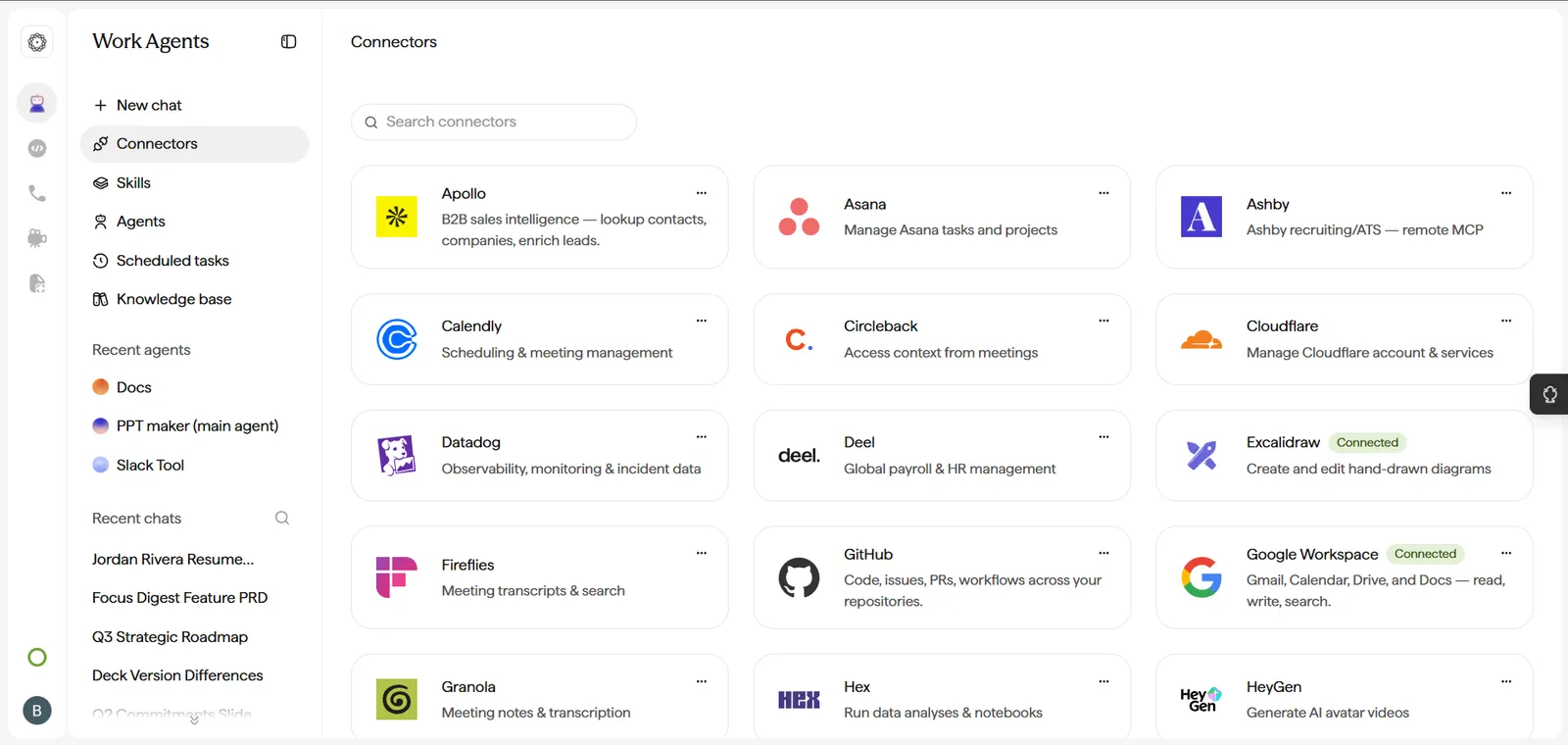Viewport: 1568px width, 745px height.
Task: Open Google Workspace card options menu
Action: coord(1506,553)
